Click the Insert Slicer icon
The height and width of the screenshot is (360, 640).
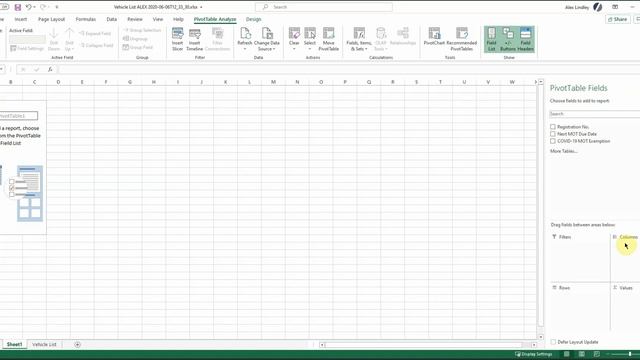point(177,39)
